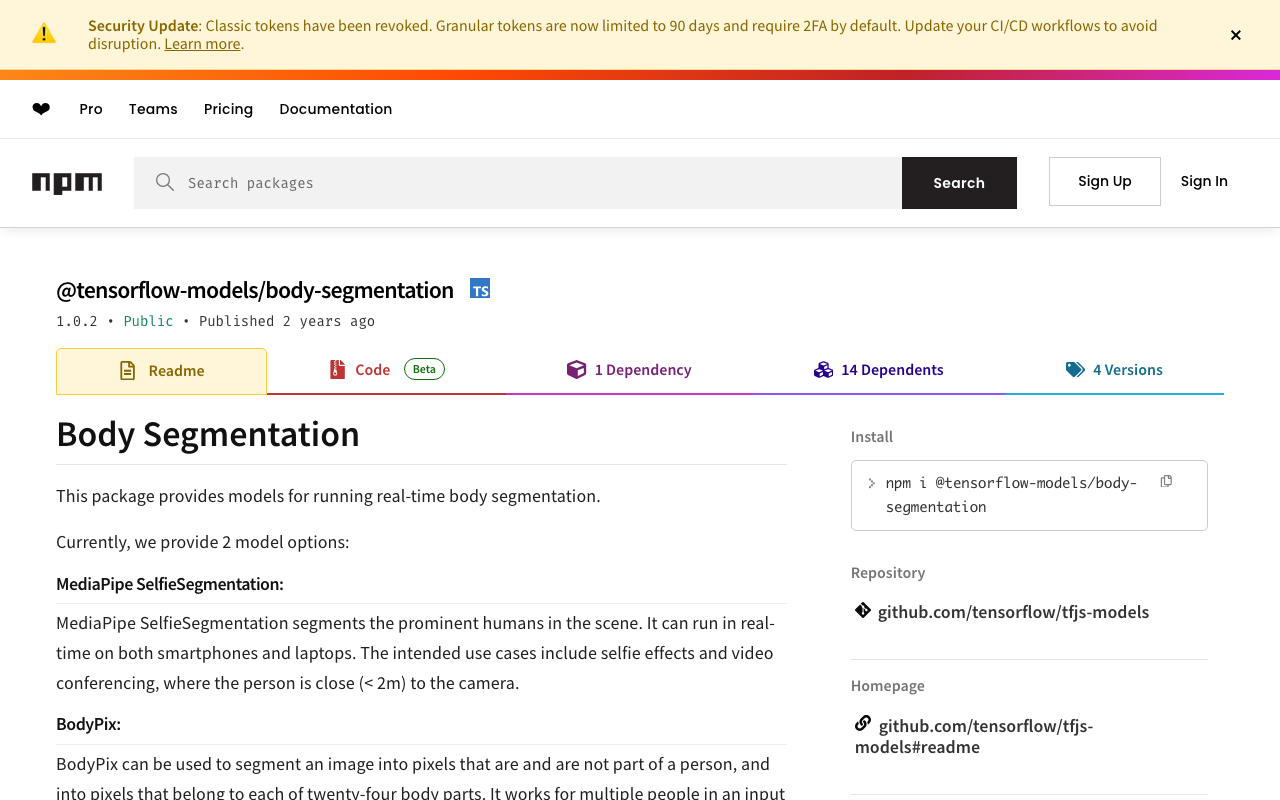
Task: Show the 4 Versions tab
Action: coord(1114,370)
